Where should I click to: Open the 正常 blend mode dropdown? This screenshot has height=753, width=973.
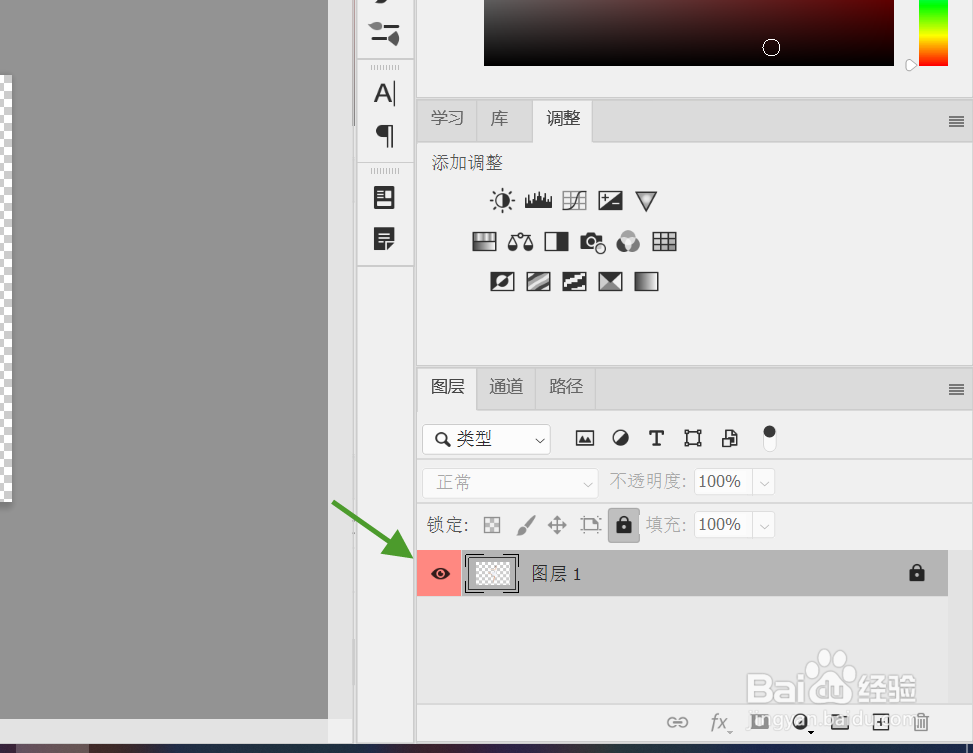[x=510, y=482]
